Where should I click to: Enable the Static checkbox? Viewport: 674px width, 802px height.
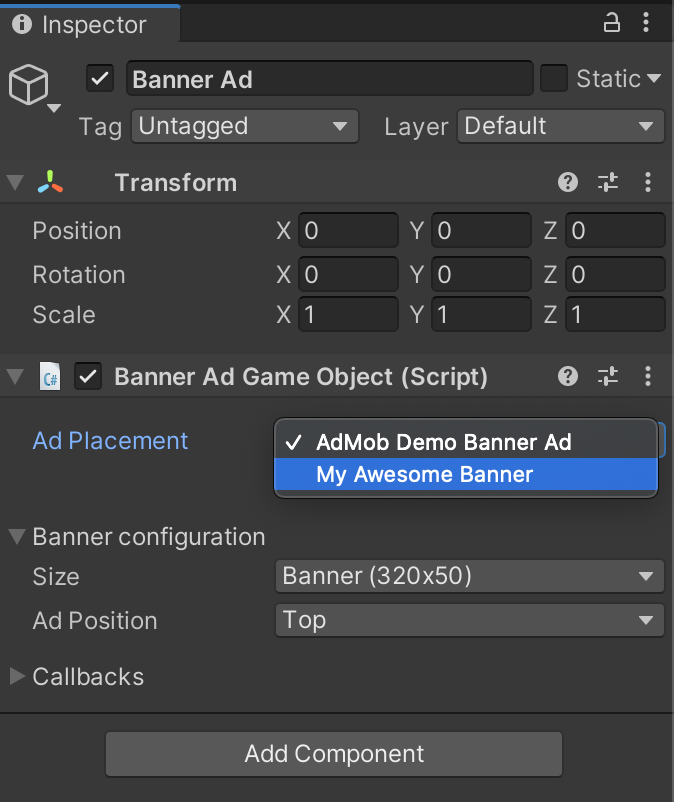coord(554,78)
